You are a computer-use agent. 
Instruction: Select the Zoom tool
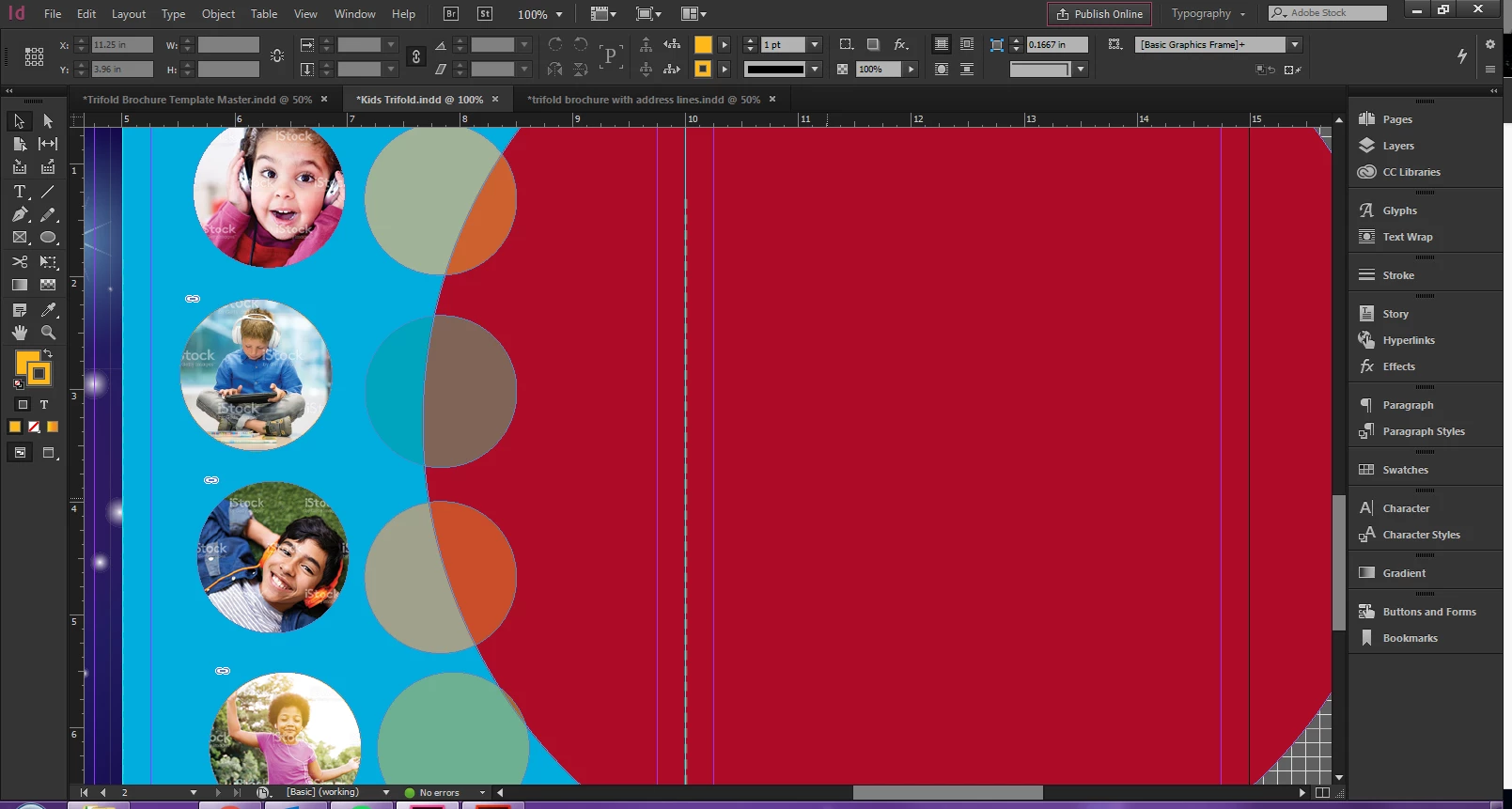pyautogui.click(x=48, y=333)
